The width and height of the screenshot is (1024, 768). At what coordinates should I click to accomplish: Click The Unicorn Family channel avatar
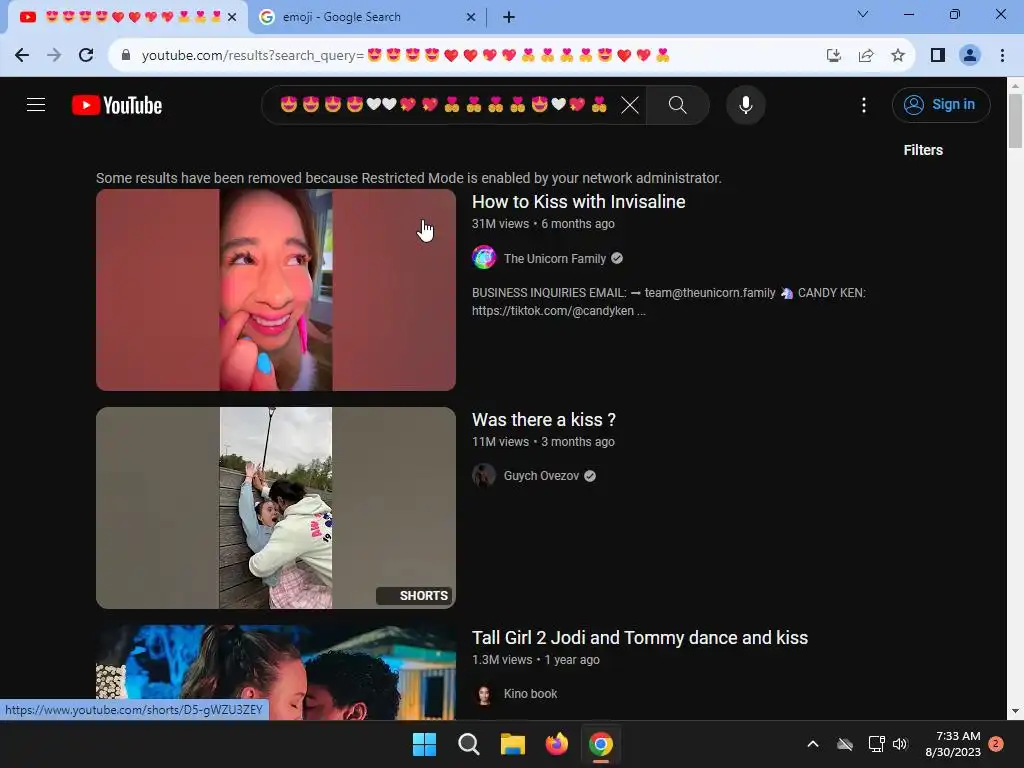pos(484,257)
